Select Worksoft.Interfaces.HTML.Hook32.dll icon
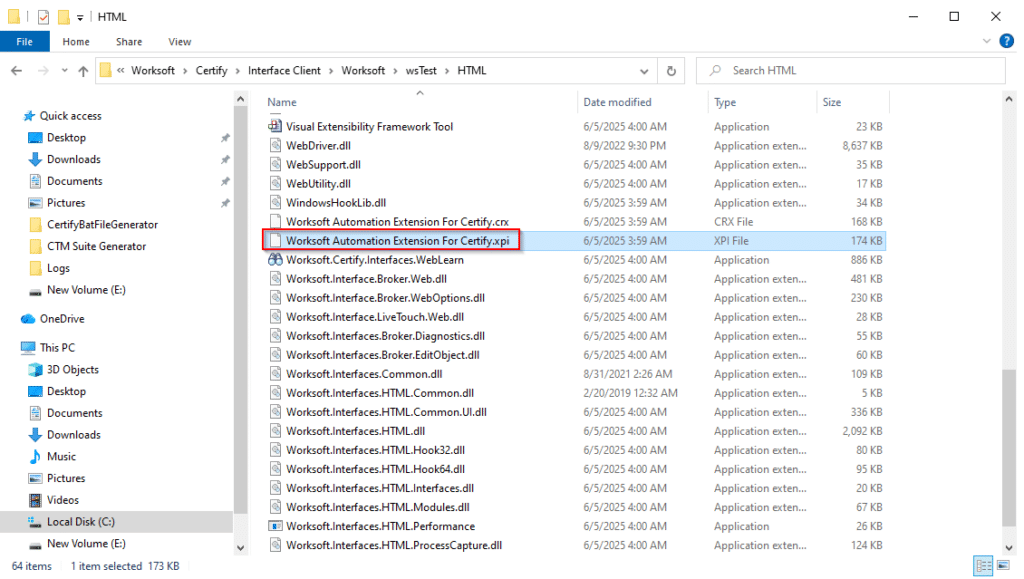 tap(275, 450)
